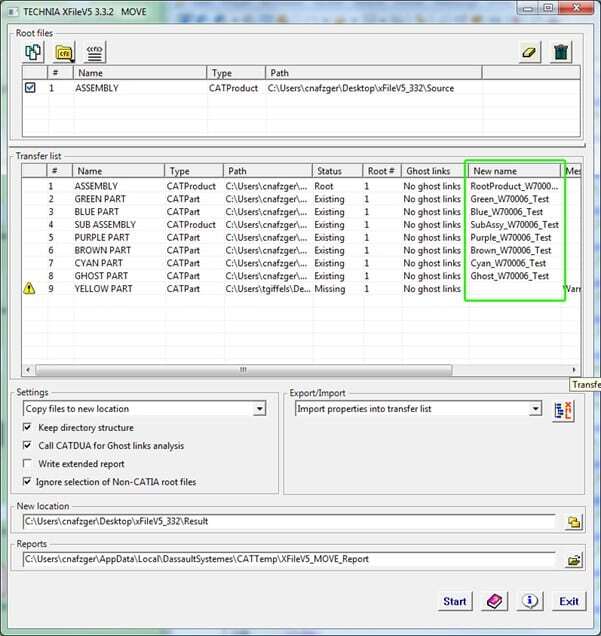The image size is (601, 636).
Task: Click the info icon button
Action: coord(530,601)
